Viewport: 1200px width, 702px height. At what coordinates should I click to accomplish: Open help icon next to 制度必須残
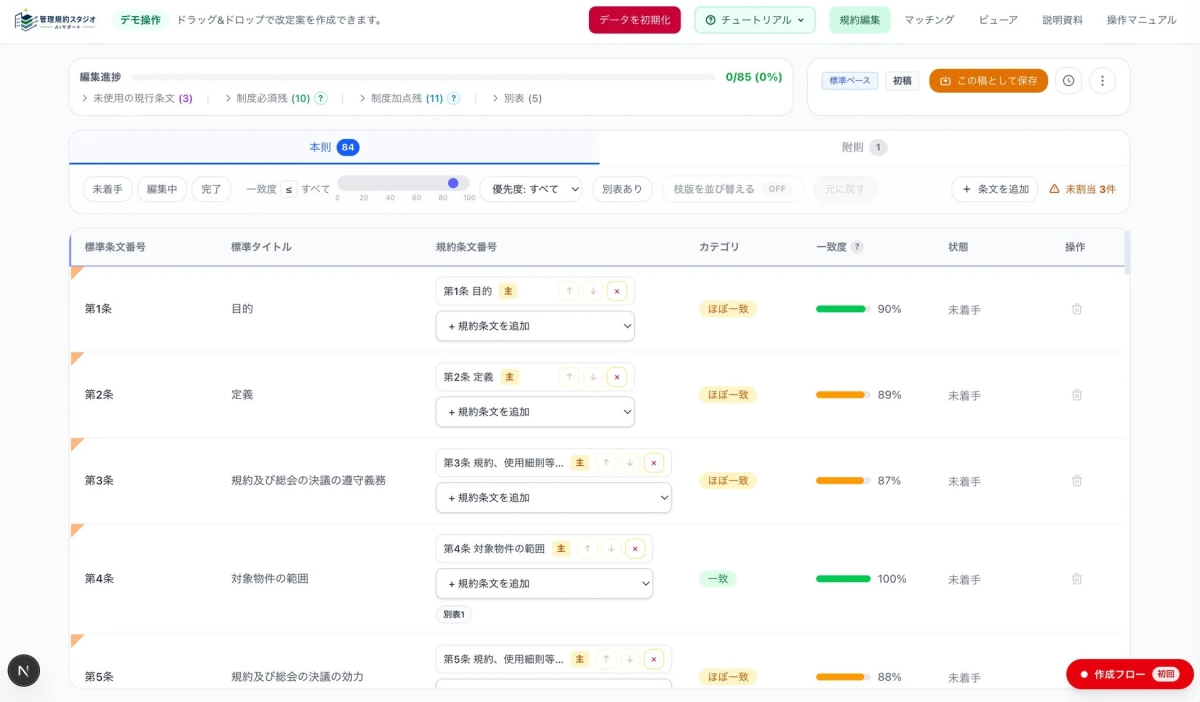point(321,98)
